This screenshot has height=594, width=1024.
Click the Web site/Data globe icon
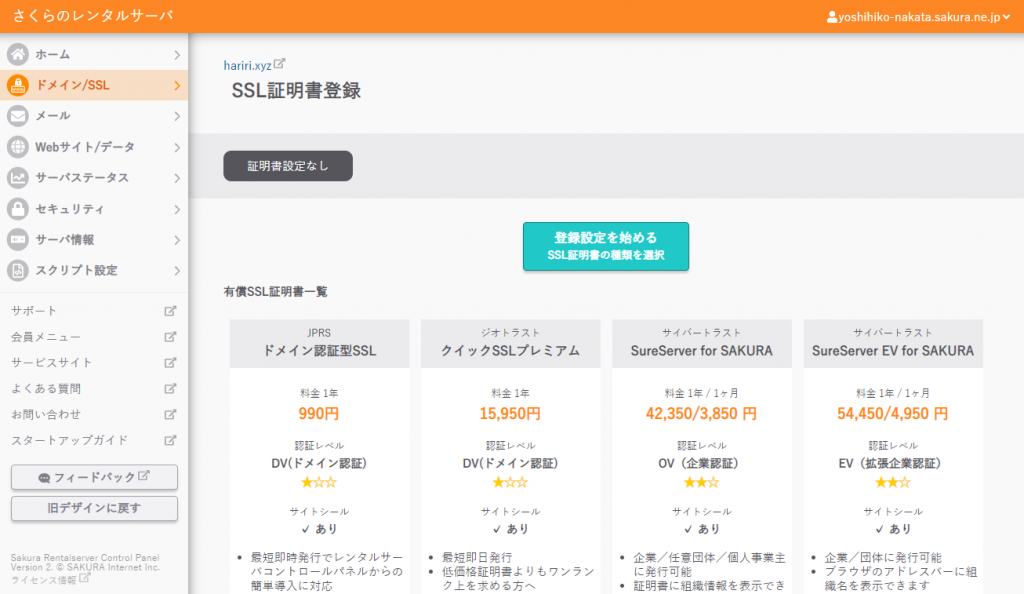tap(18, 147)
